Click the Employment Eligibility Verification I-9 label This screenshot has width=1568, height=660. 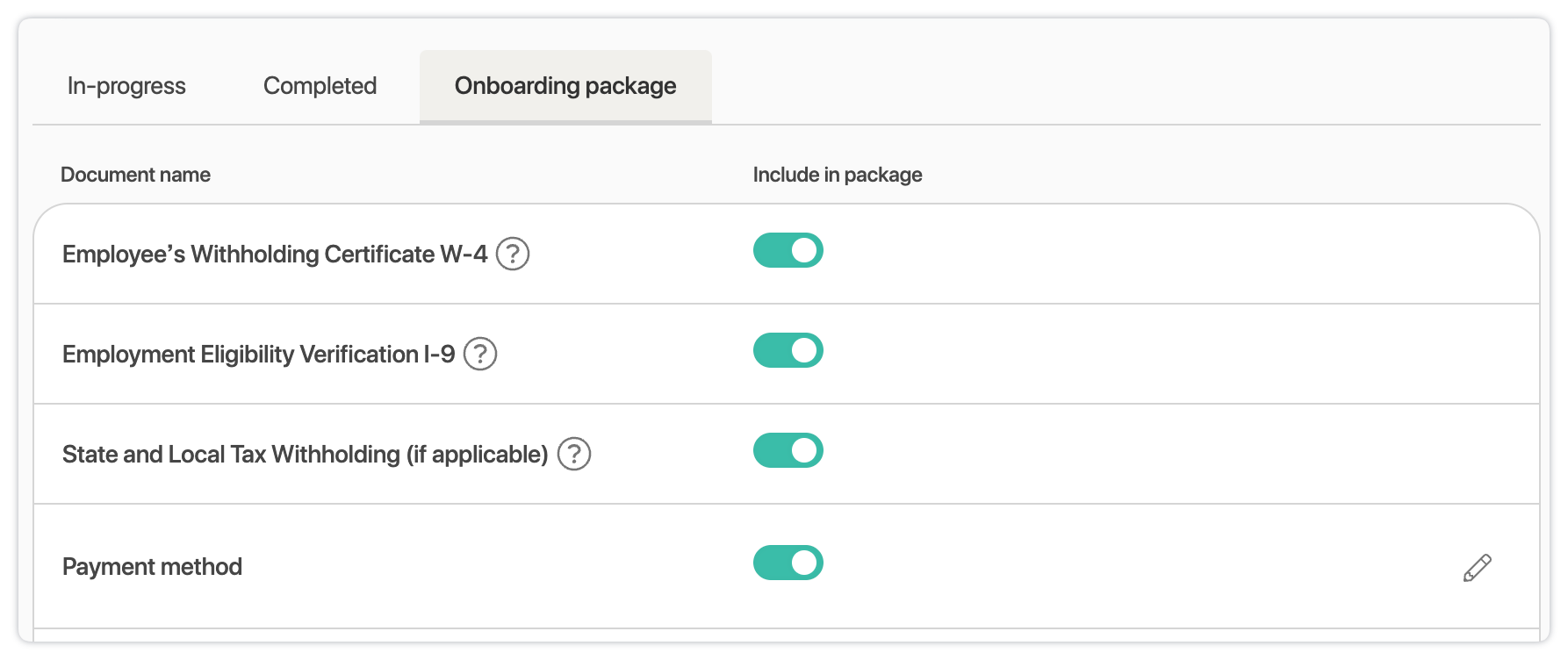tap(258, 355)
